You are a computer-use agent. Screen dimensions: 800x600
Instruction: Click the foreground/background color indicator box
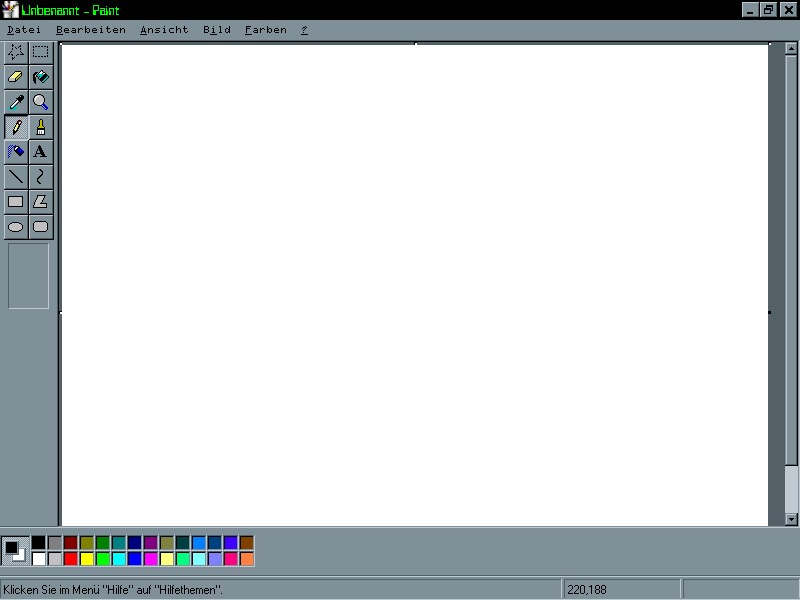[x=15, y=551]
